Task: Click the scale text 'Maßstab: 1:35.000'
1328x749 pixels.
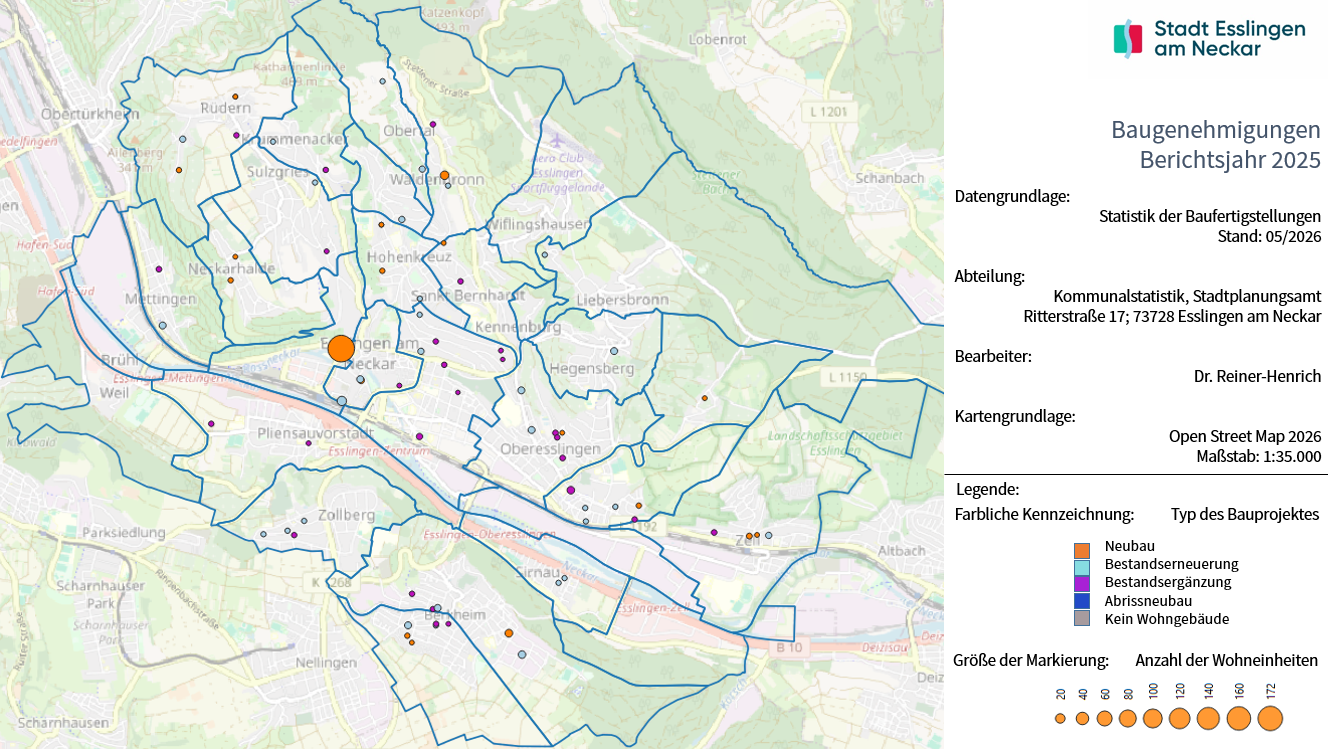Action: click(1259, 456)
